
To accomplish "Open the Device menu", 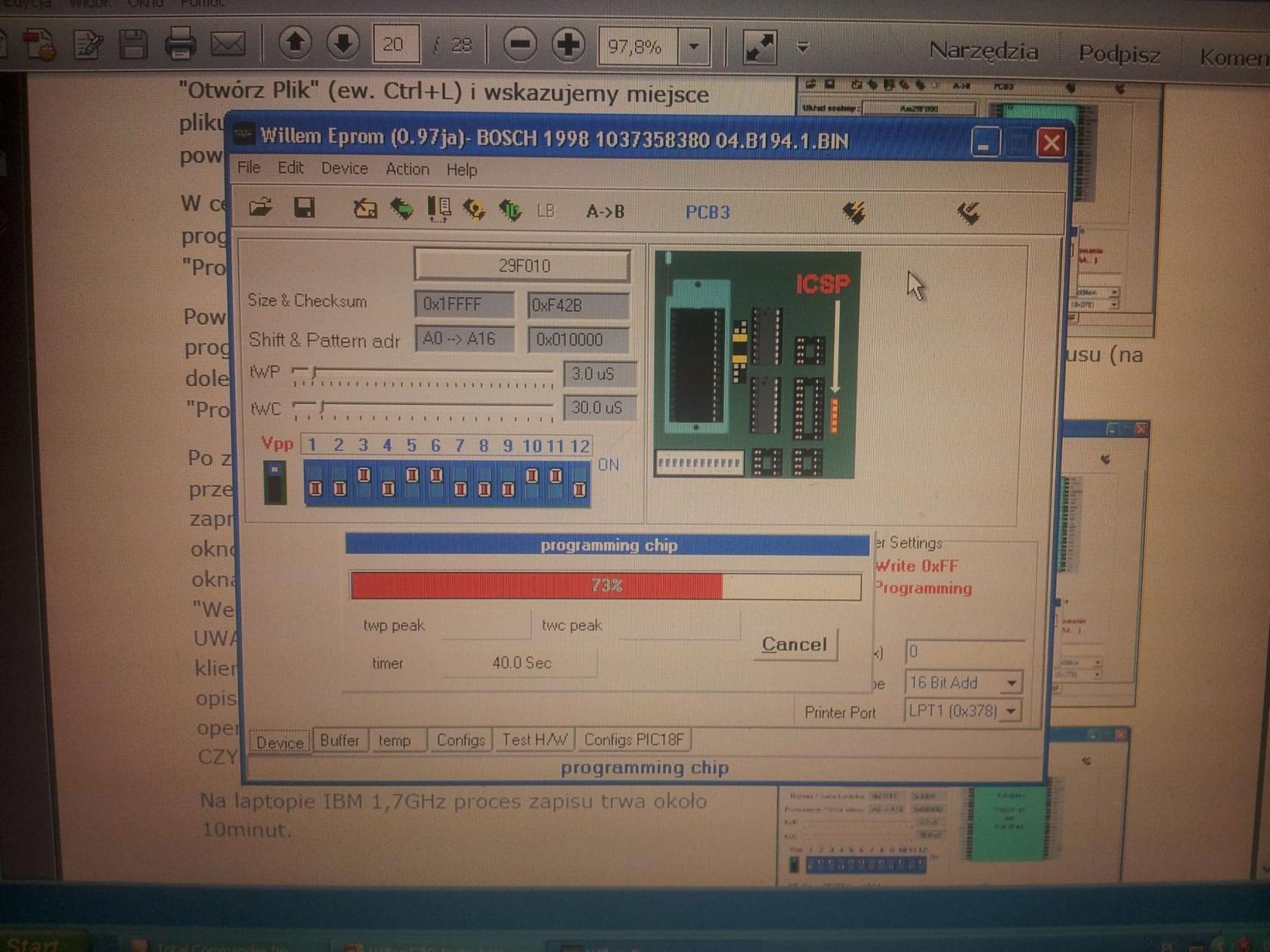I will pos(345,168).
